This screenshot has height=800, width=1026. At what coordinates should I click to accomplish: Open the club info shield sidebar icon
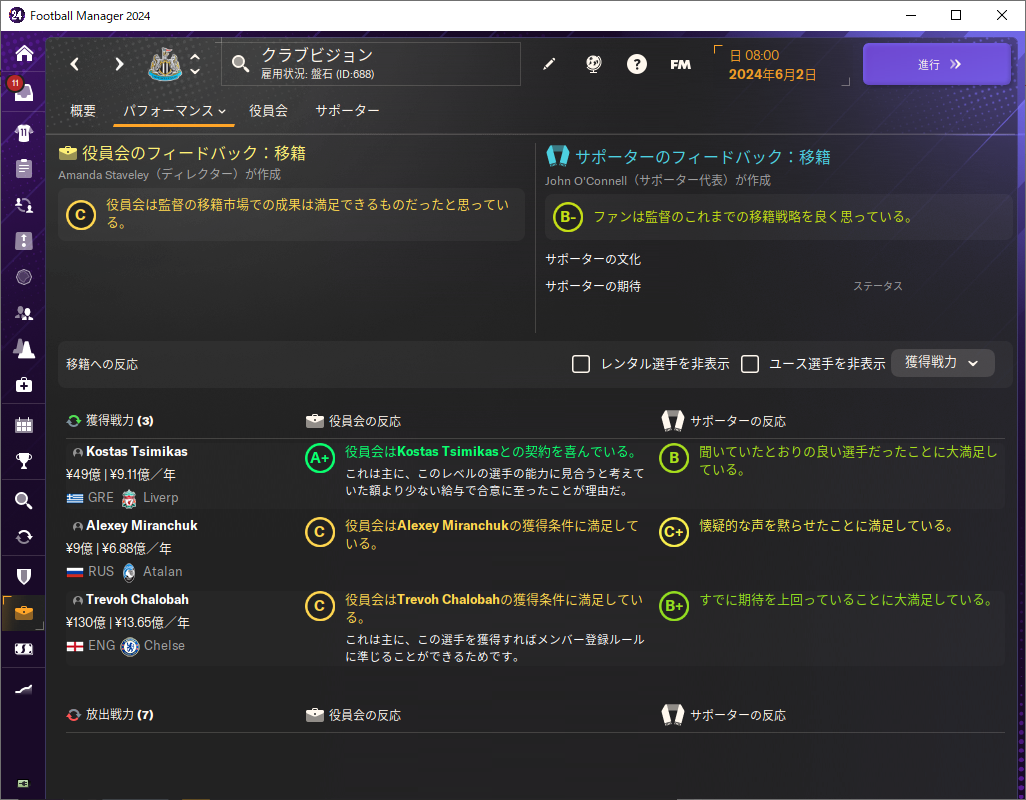[x=24, y=576]
